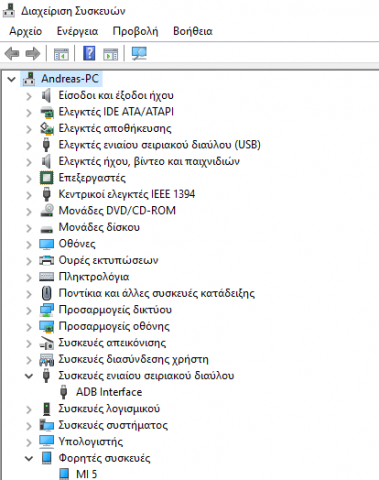Screen dimensions: 379x480
Task: Click the mouse icon beside Ποντίκια και άλλες συσκευές
Action: coord(46,293)
